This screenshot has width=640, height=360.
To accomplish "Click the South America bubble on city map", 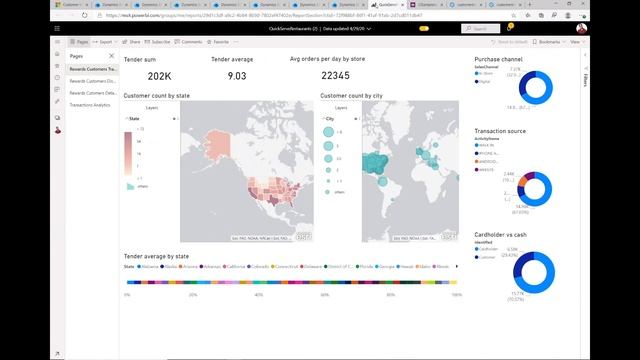I will (x=382, y=181).
